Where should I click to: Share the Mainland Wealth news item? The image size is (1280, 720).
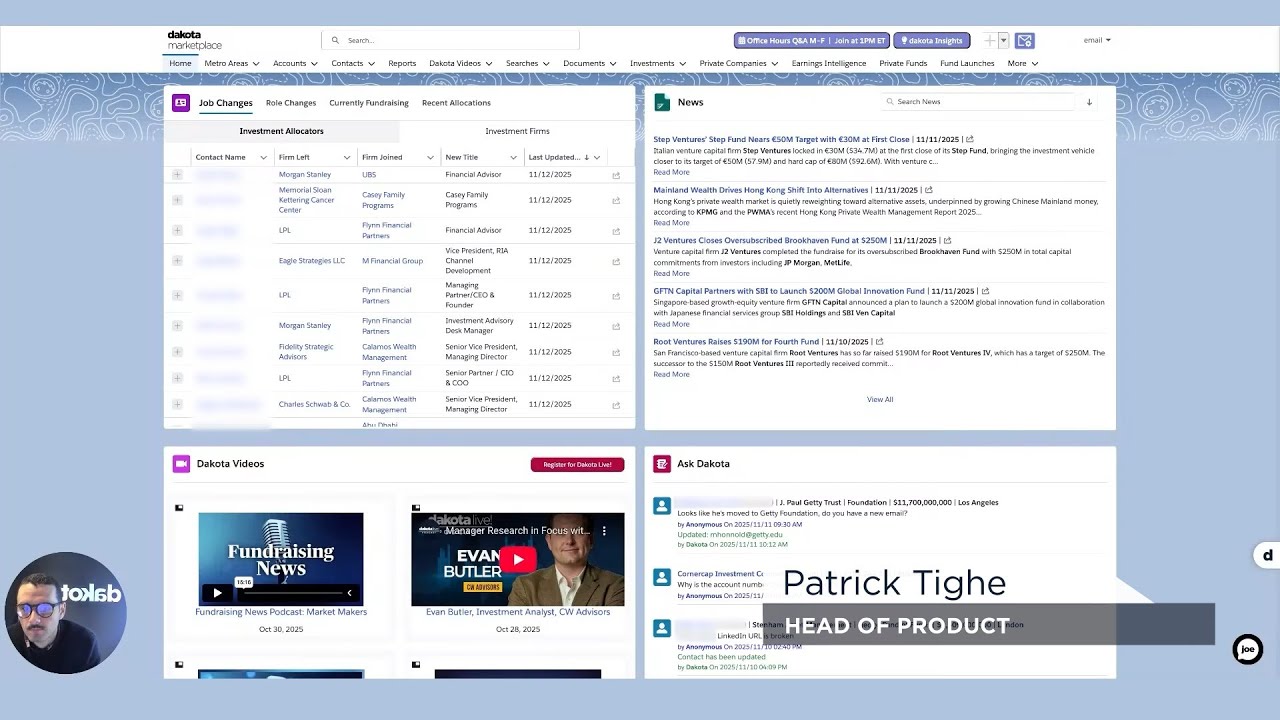928,190
